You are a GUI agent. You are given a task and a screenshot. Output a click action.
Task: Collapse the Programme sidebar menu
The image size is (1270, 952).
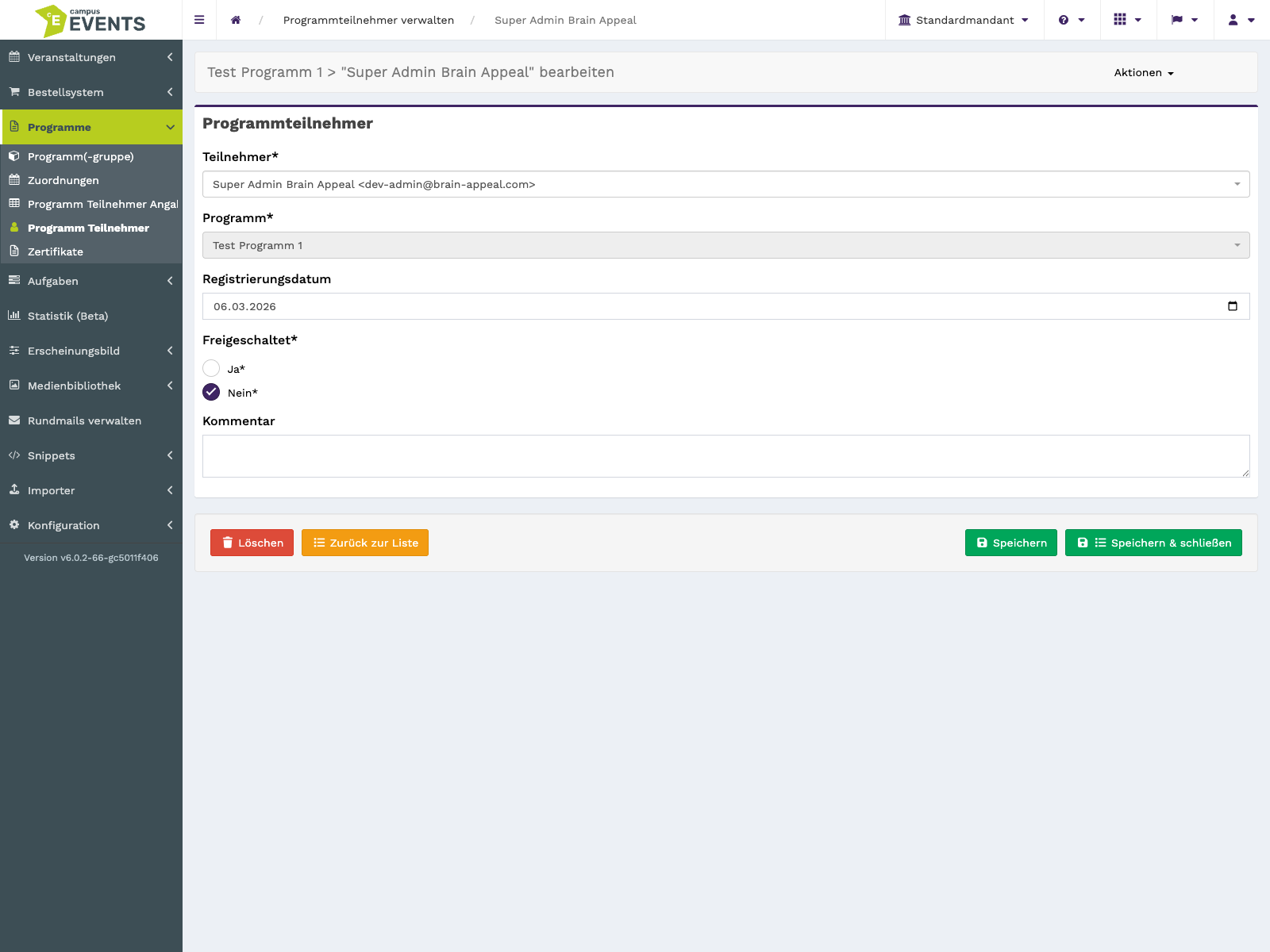pos(91,127)
